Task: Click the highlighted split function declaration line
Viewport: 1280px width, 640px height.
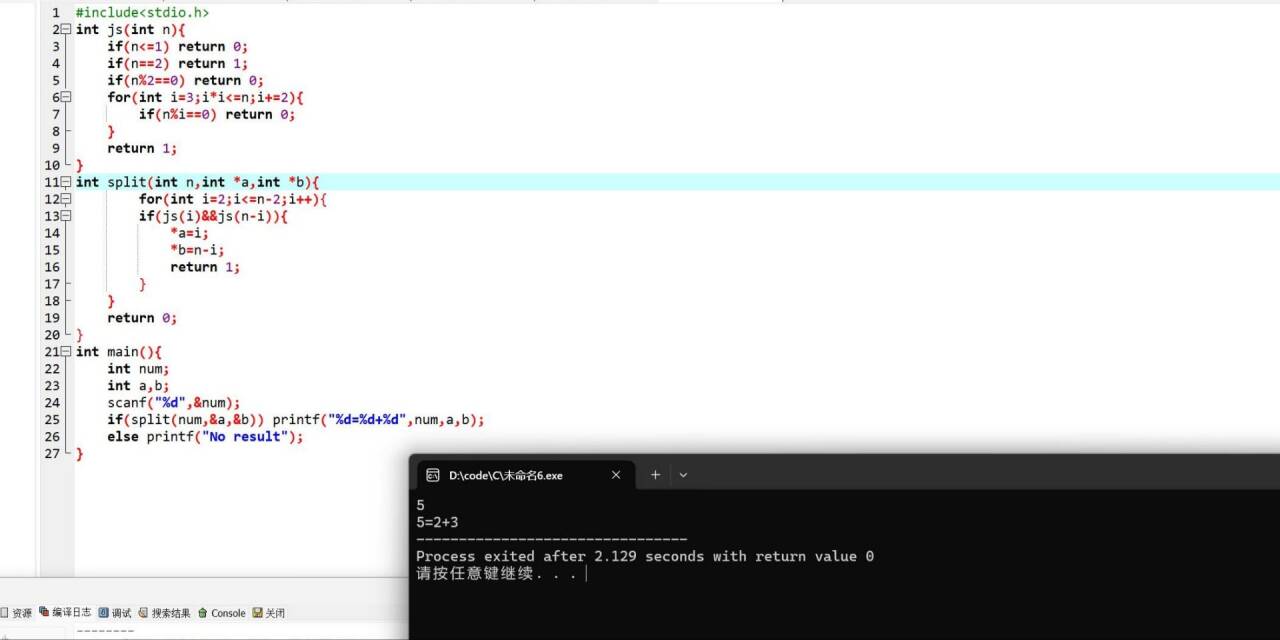Action: [200, 182]
